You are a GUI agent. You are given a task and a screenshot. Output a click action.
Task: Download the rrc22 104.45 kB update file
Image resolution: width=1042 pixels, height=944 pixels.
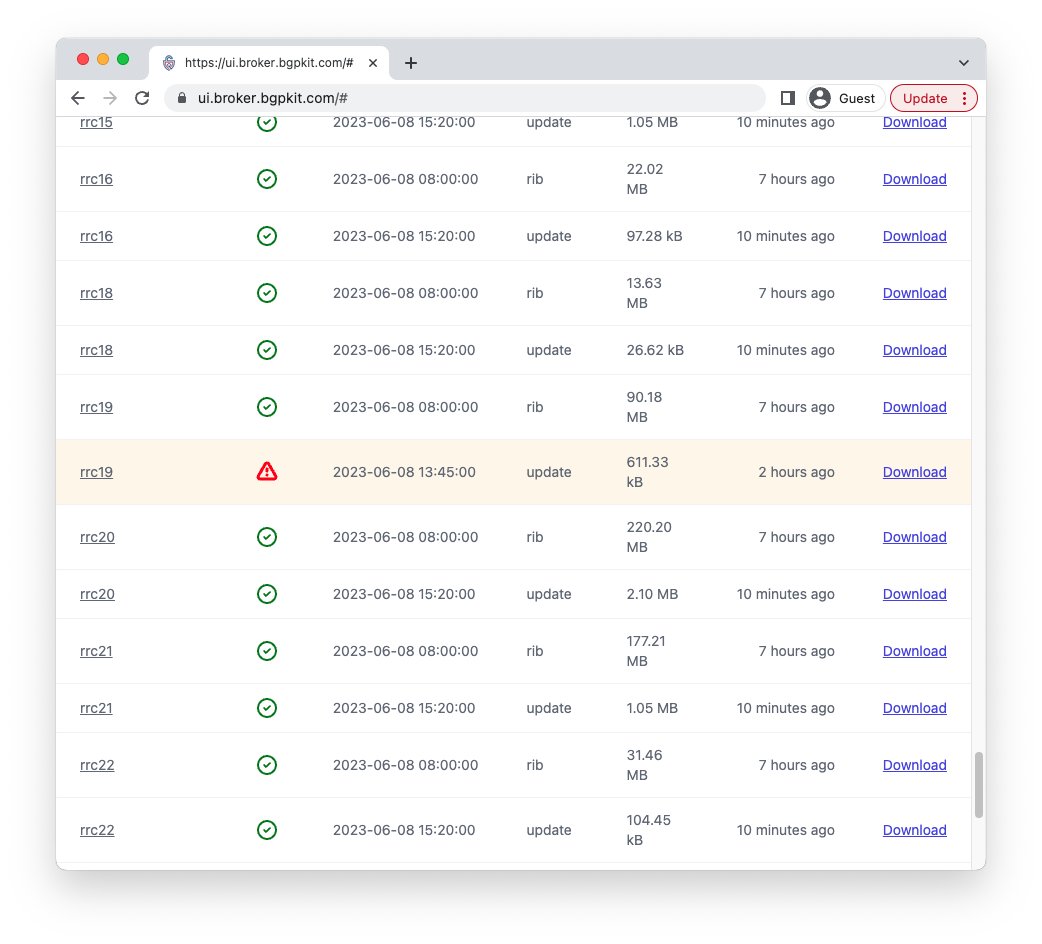[x=914, y=830]
